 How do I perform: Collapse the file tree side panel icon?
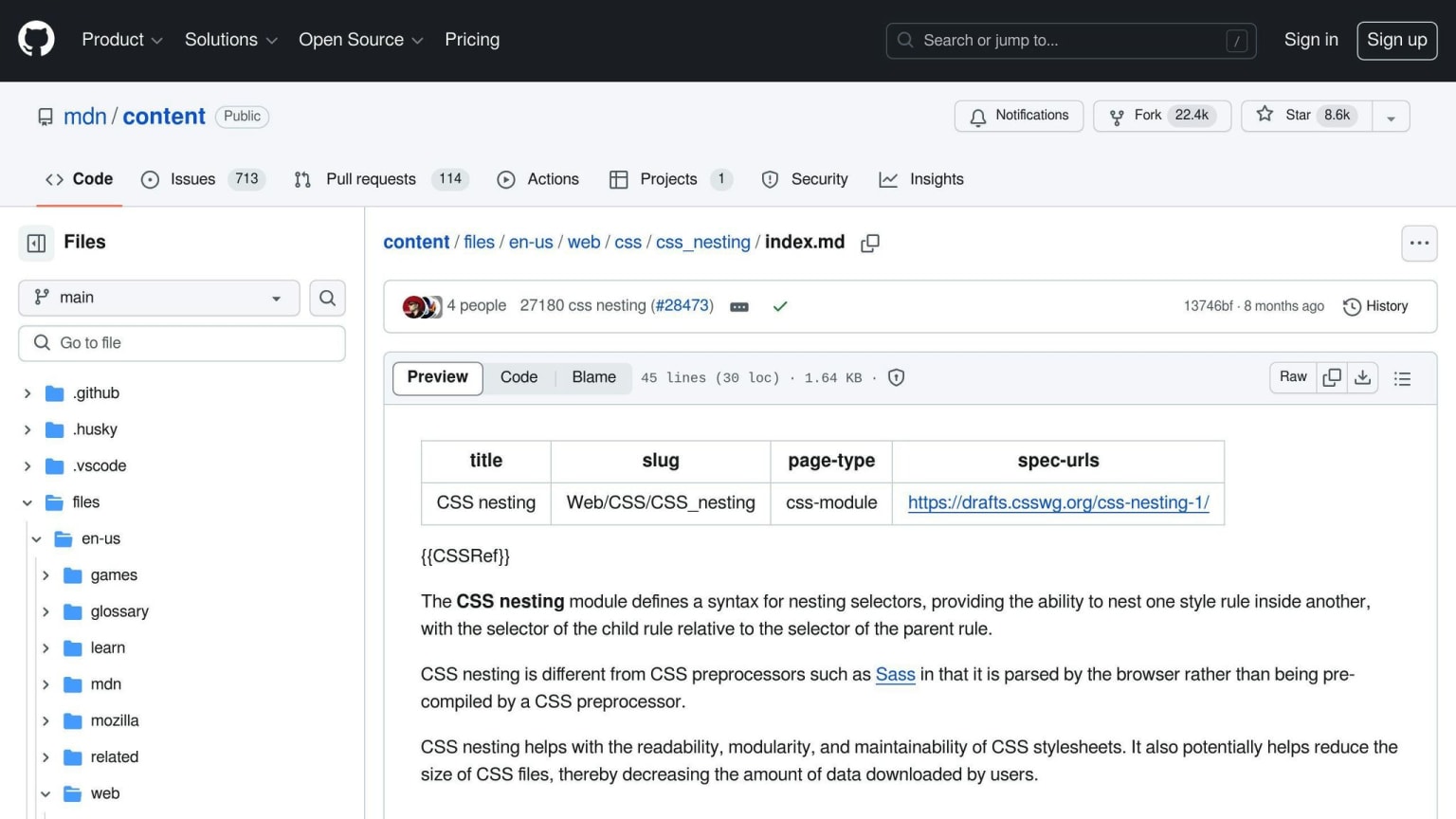coord(37,244)
